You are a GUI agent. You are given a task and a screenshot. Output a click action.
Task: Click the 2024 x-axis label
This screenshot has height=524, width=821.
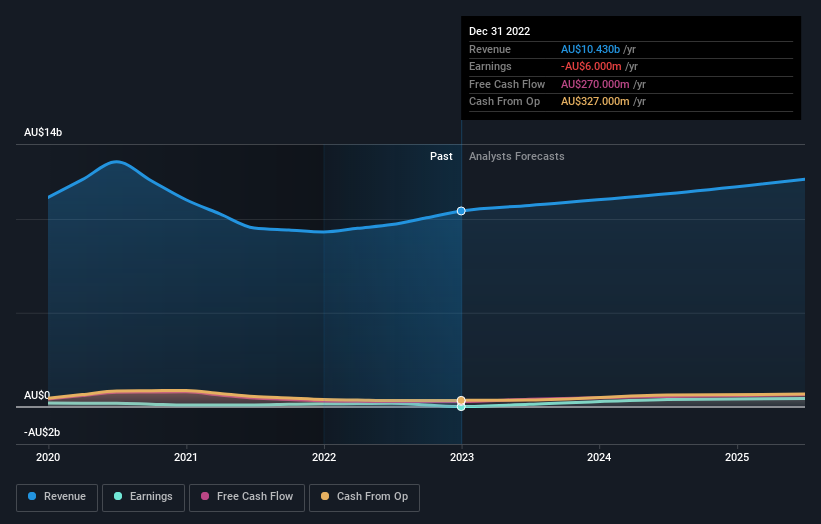coord(599,457)
